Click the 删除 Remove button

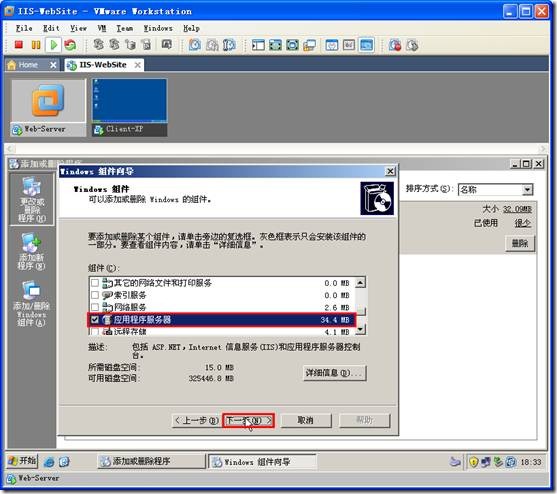click(x=520, y=244)
